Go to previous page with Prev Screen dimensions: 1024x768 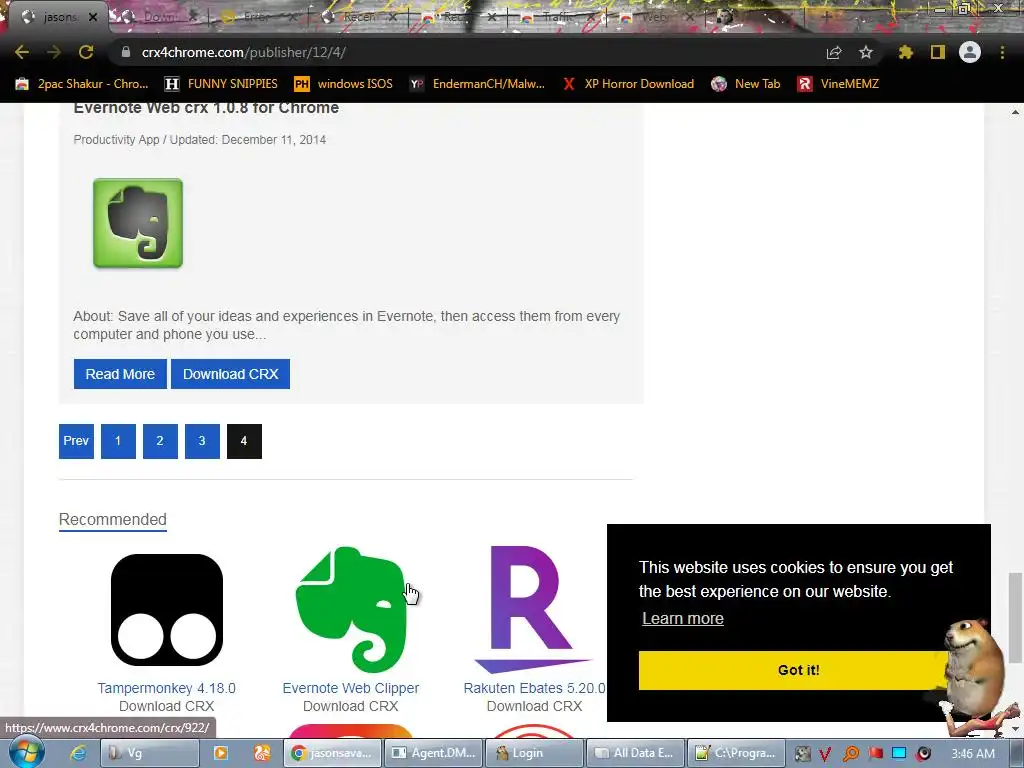pos(76,441)
